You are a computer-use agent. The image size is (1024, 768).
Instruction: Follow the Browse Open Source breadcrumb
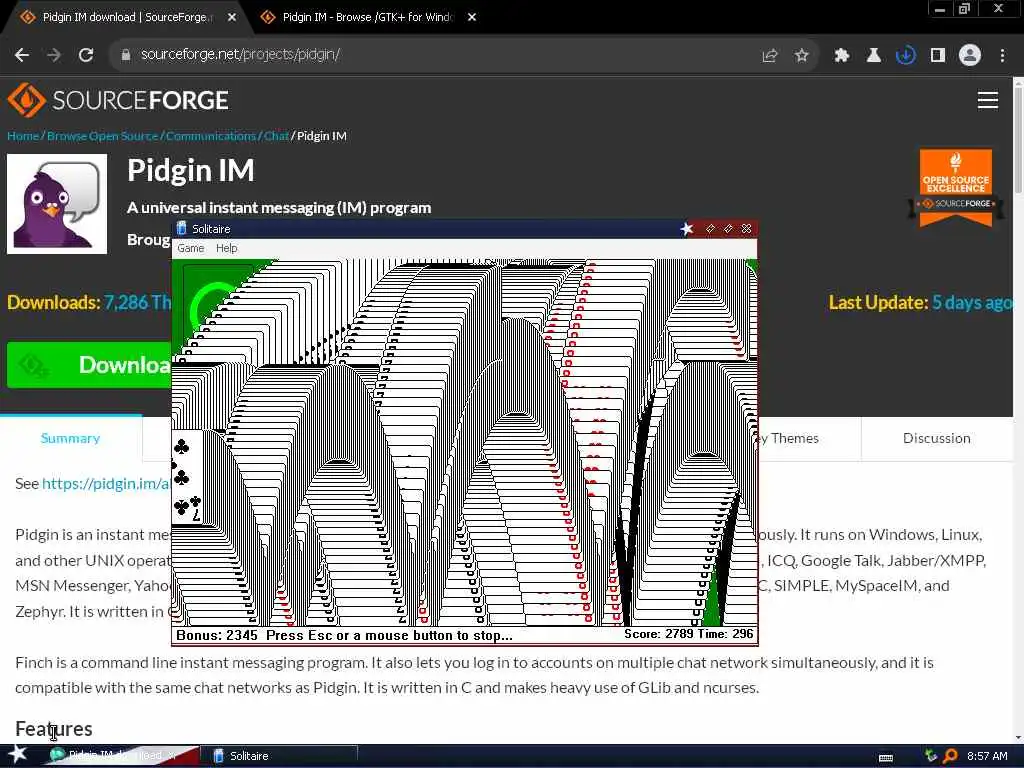[x=103, y=136]
